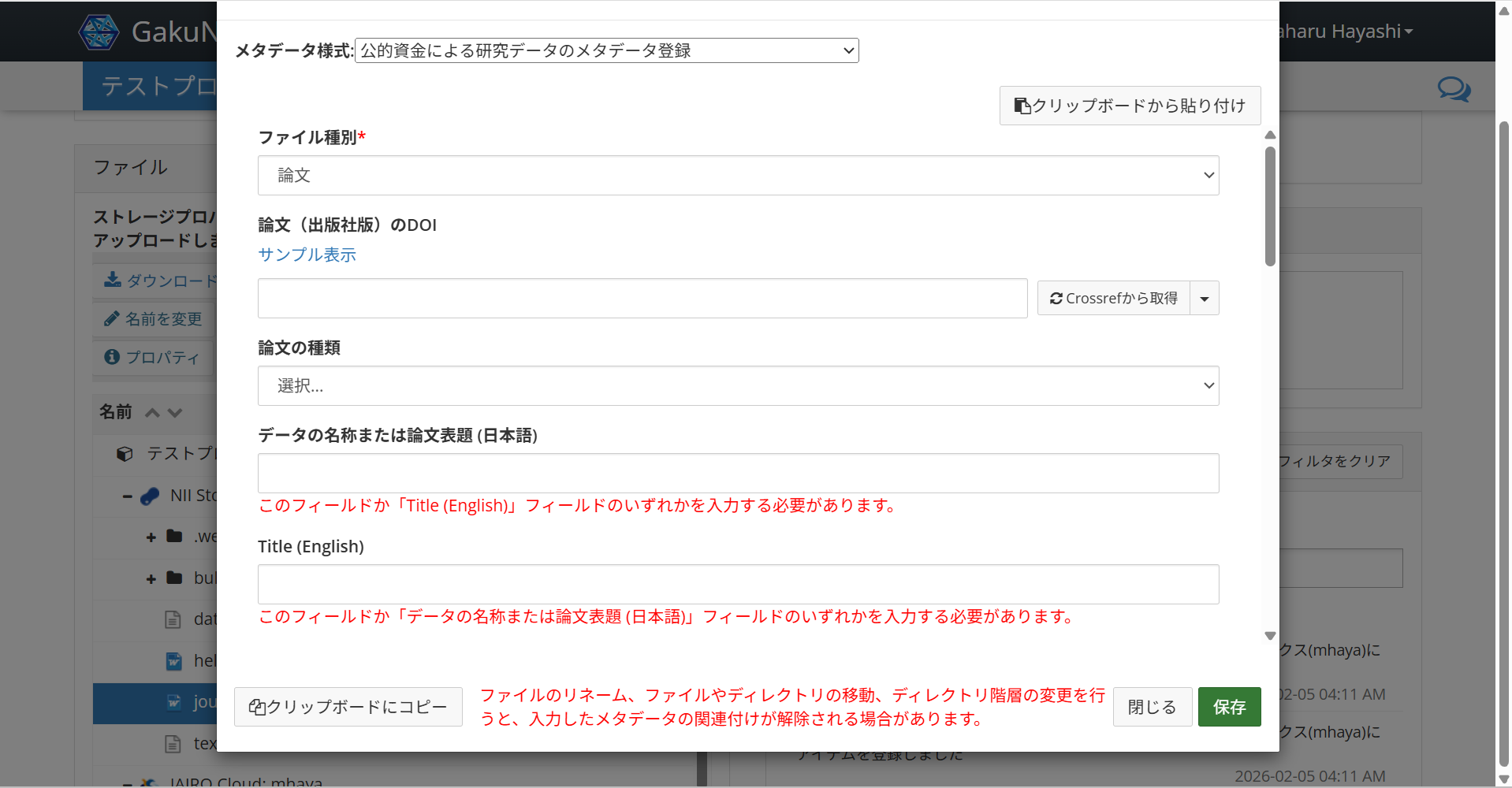Image resolution: width=1512 pixels, height=788 pixels.
Task: Click the info icon next to プロパティ
Action: (x=111, y=357)
